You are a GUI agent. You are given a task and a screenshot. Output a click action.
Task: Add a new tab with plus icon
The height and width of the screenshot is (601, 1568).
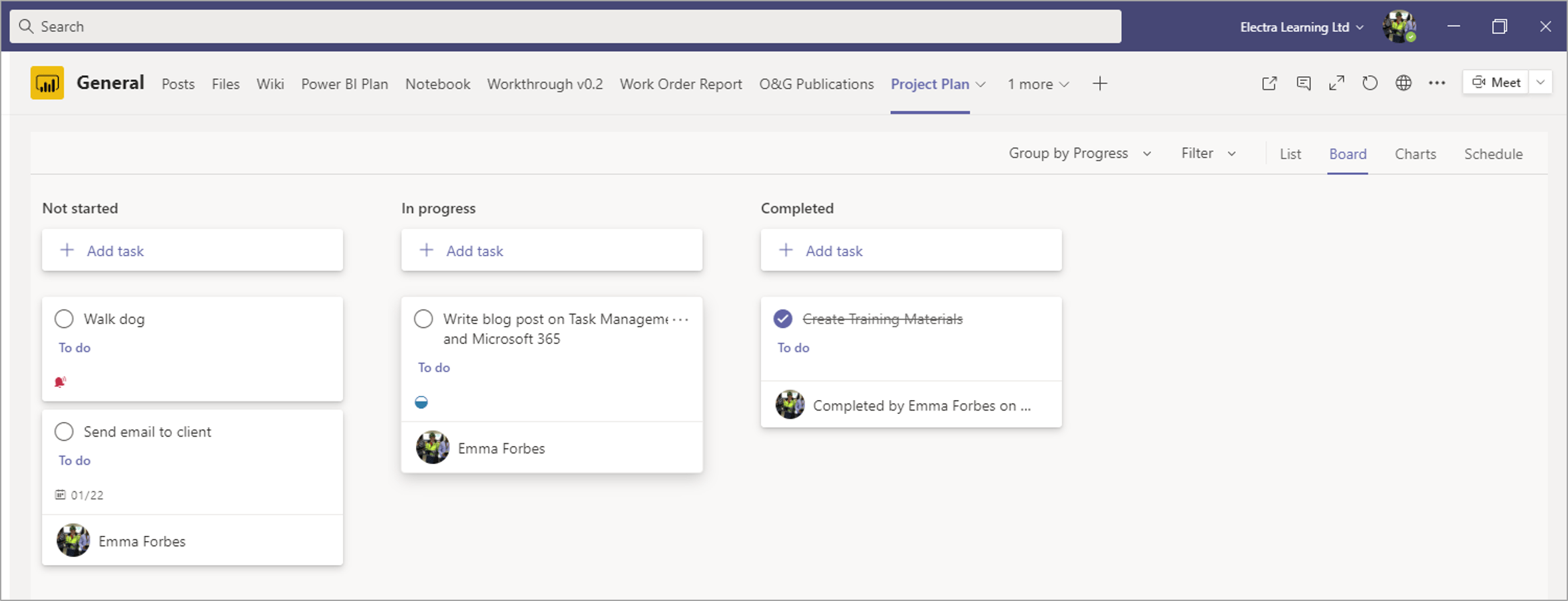(1100, 84)
